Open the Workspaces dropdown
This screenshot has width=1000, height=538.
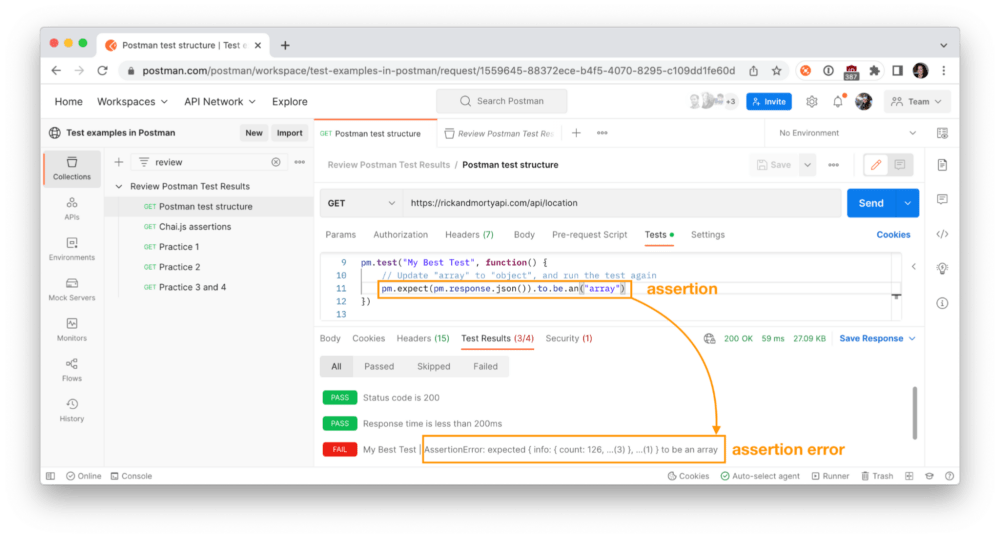132,101
